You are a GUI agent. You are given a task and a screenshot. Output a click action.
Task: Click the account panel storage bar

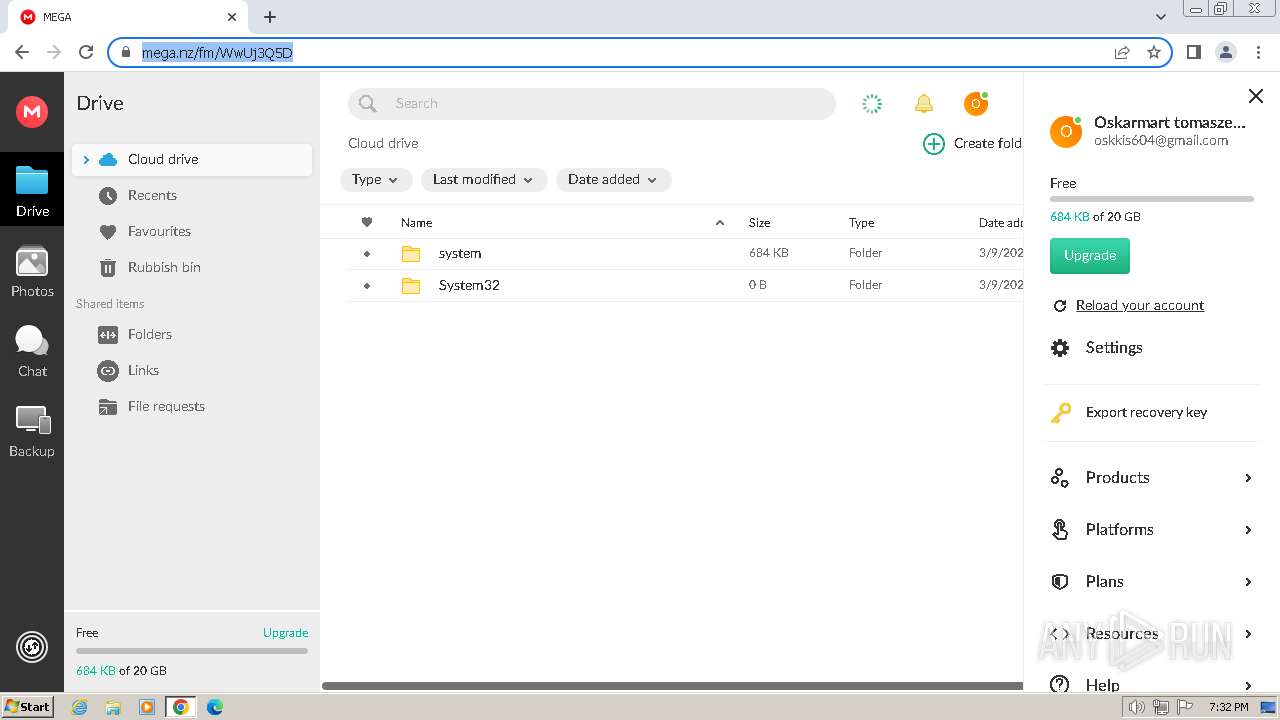coord(1152,199)
